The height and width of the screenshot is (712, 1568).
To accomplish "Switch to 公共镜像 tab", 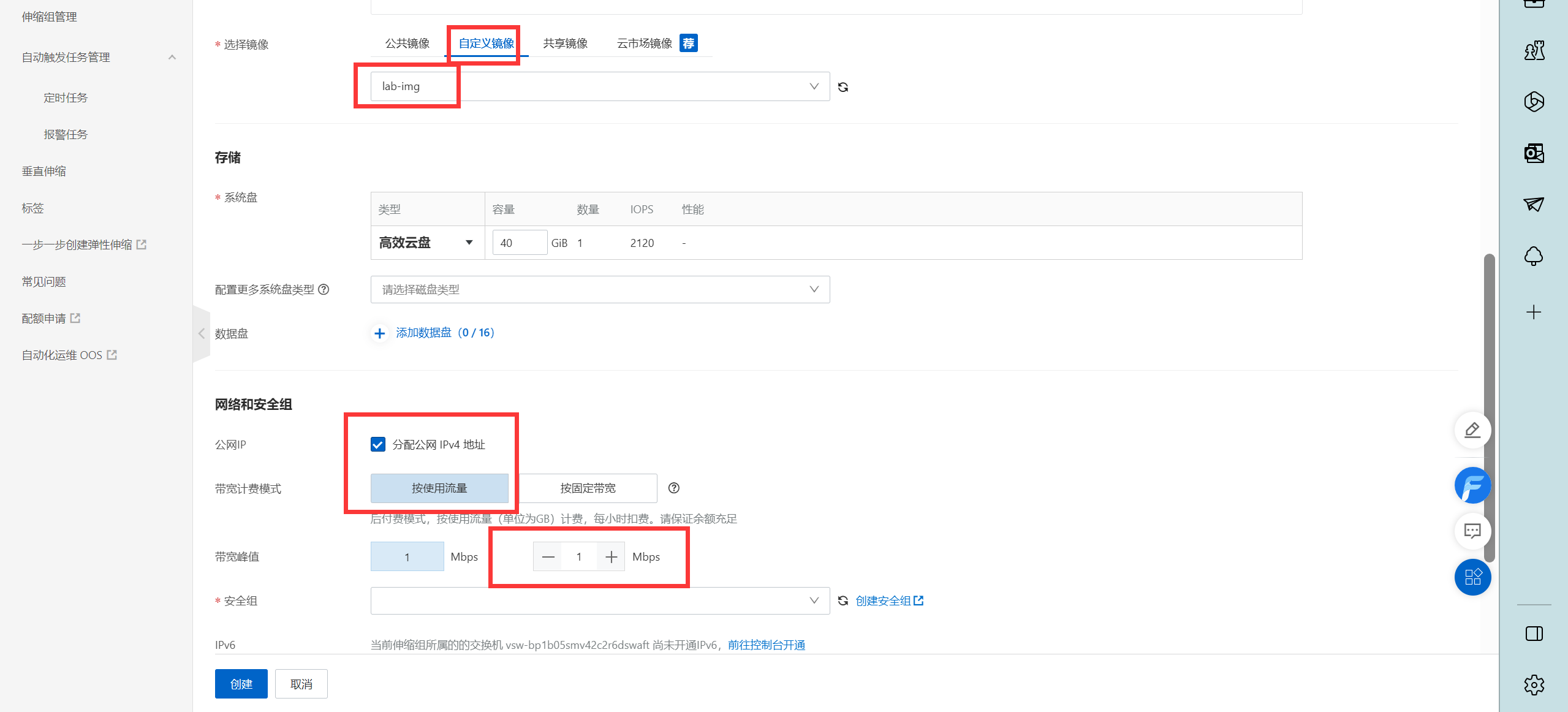I will (407, 43).
